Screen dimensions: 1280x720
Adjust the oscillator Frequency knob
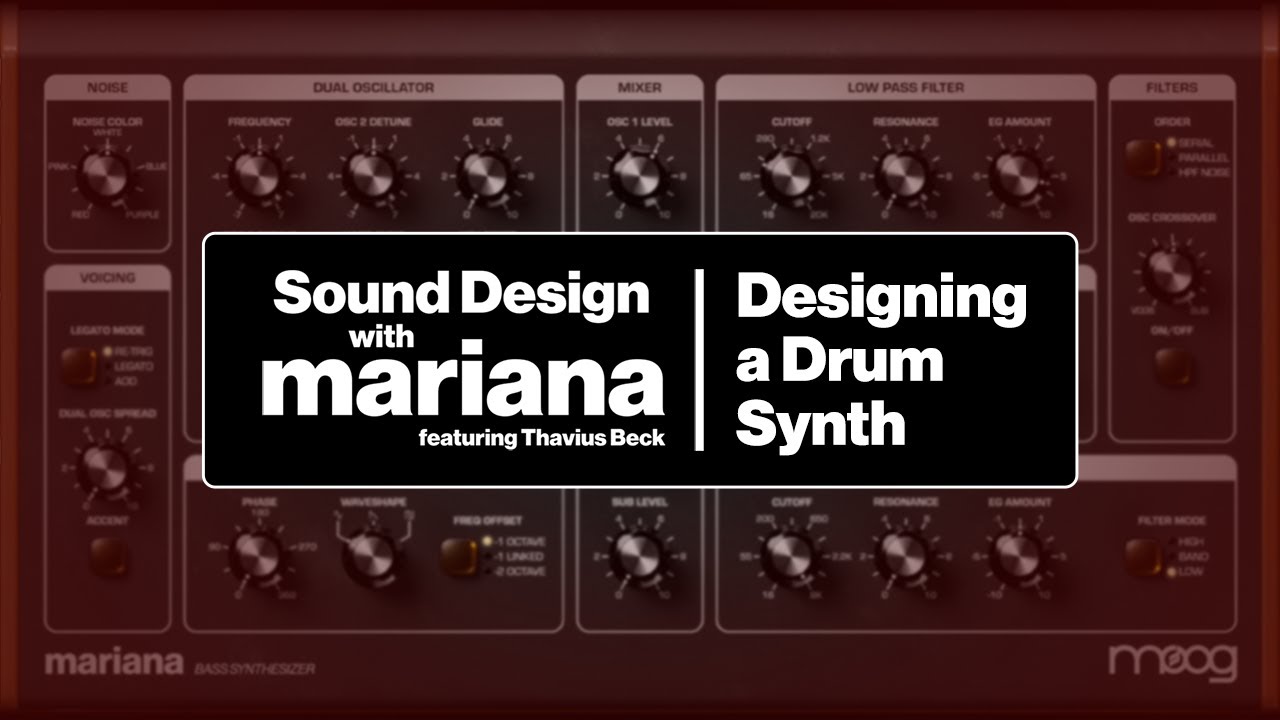point(258,176)
